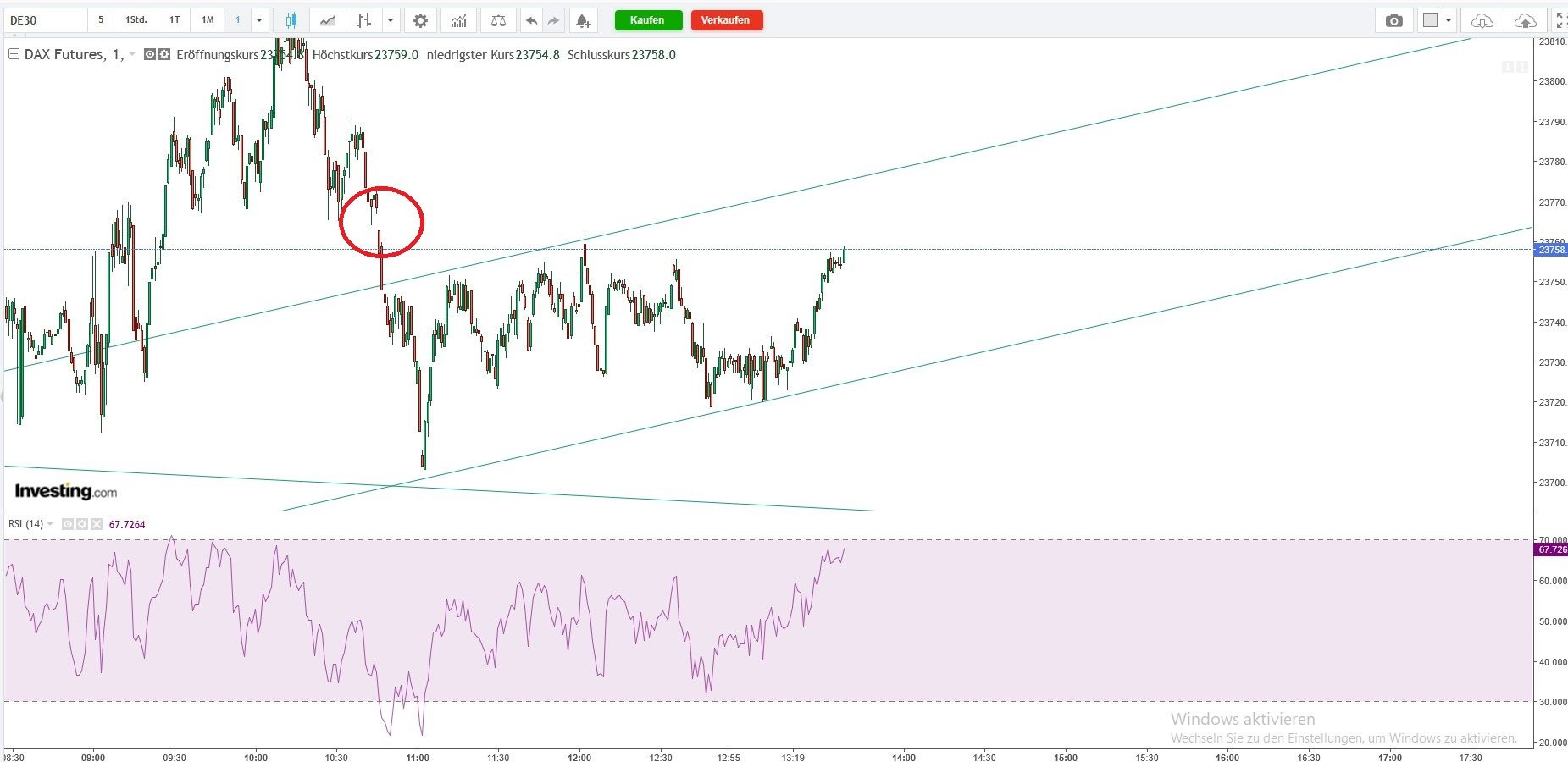
Task: Switch to the line chart style icon
Action: pyautogui.click(x=328, y=20)
